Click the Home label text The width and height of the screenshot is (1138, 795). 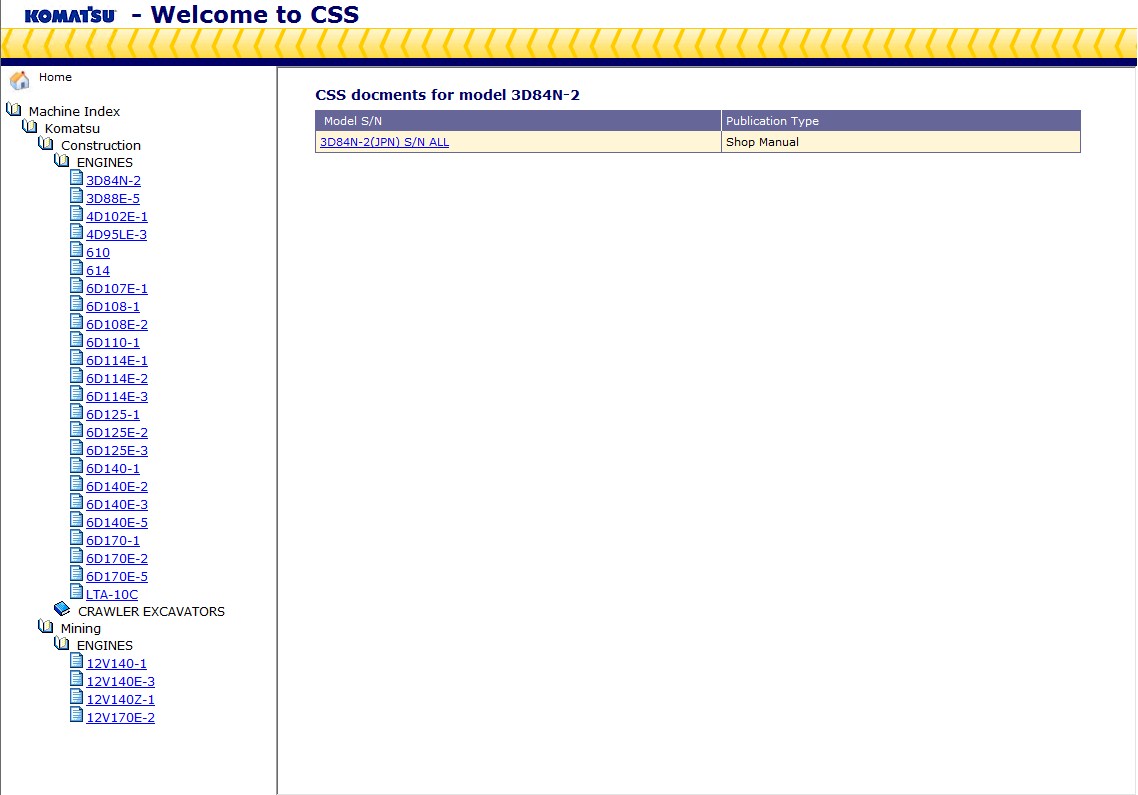[55, 77]
